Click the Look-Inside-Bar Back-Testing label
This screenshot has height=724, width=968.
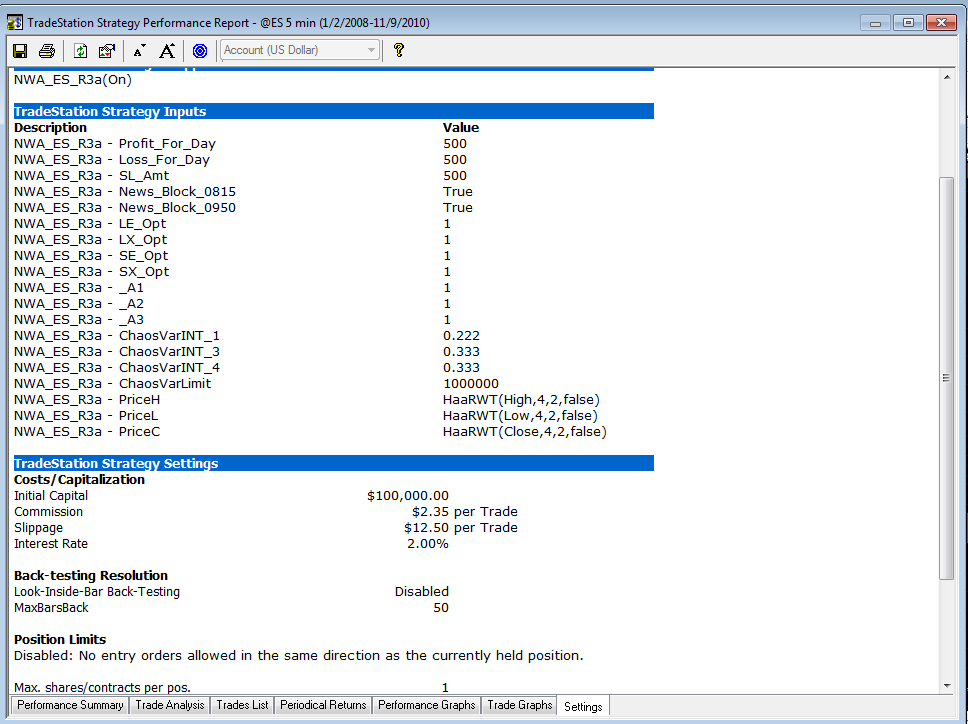(x=97, y=592)
